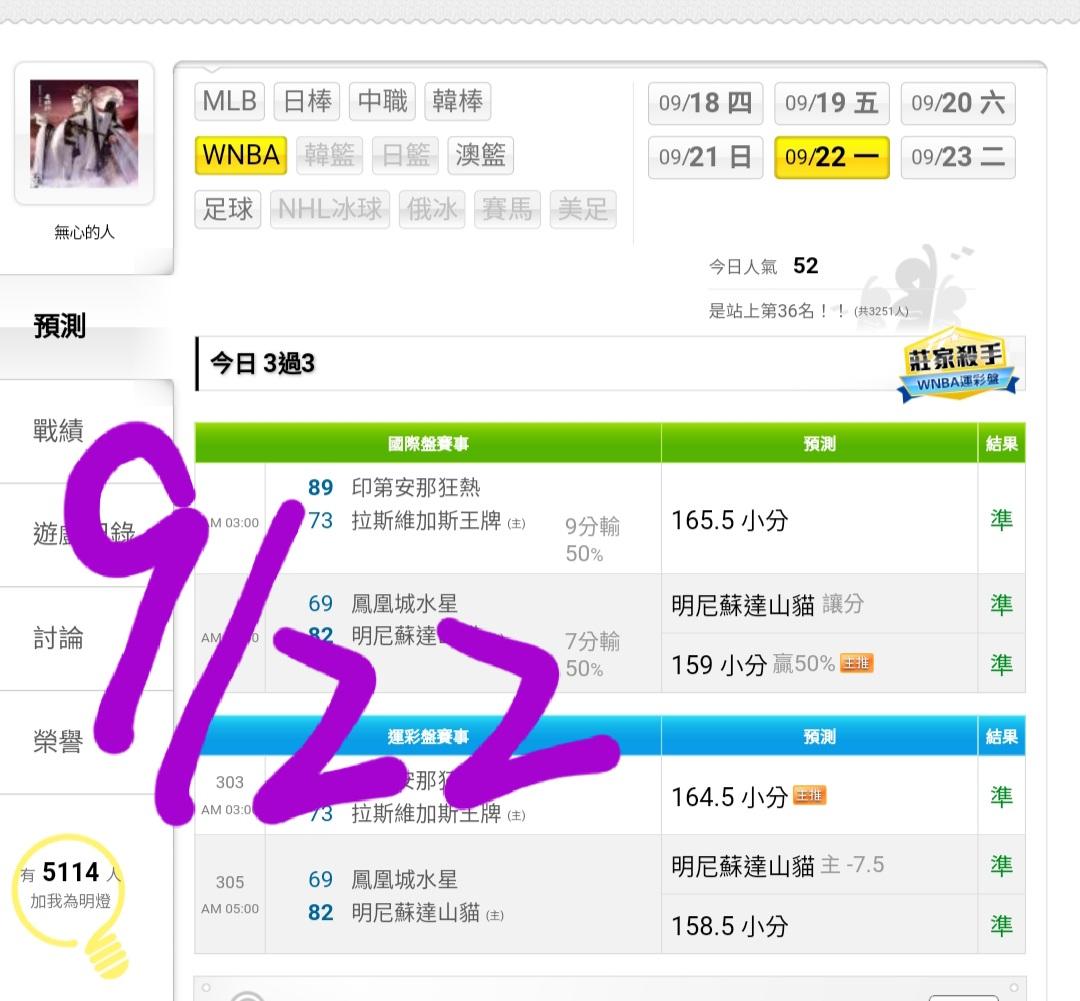Image resolution: width=1080 pixels, height=1001 pixels.
Task: Switch date to 09/21 日
Action: coord(705,157)
